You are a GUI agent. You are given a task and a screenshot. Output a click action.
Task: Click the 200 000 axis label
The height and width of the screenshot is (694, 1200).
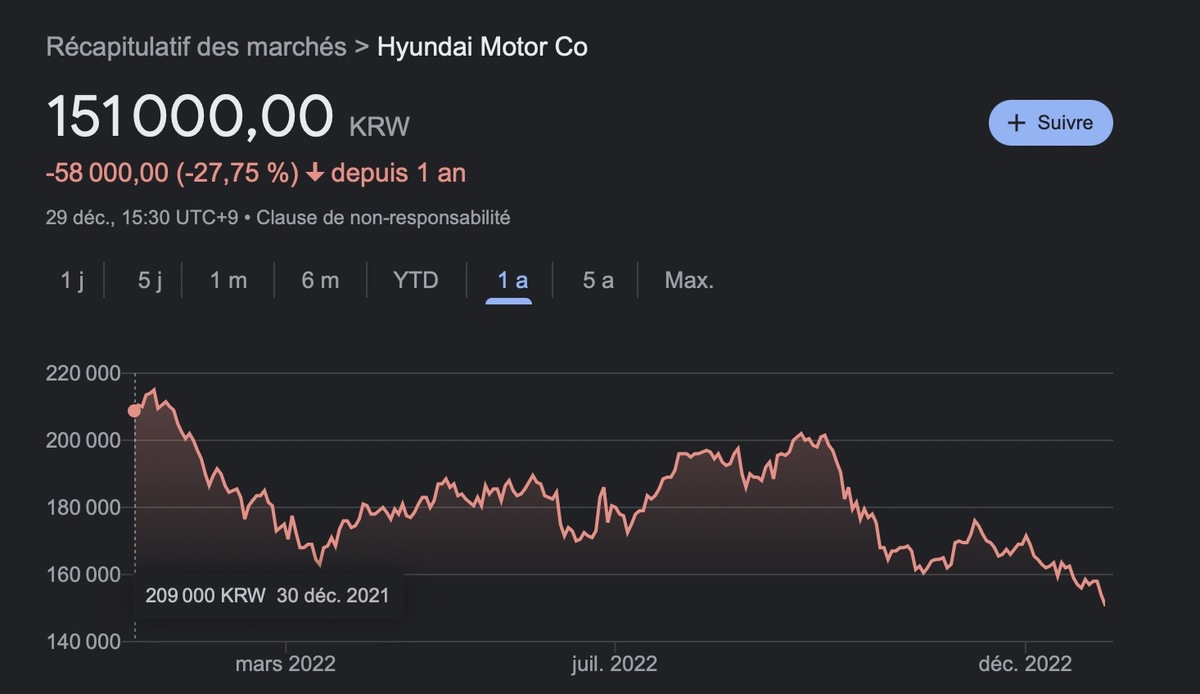pyautogui.click(x=83, y=441)
